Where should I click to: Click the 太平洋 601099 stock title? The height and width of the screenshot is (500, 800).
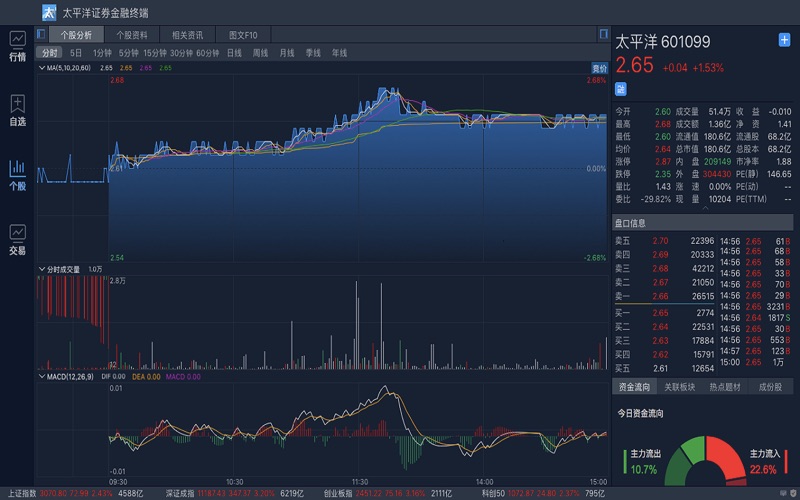663,41
